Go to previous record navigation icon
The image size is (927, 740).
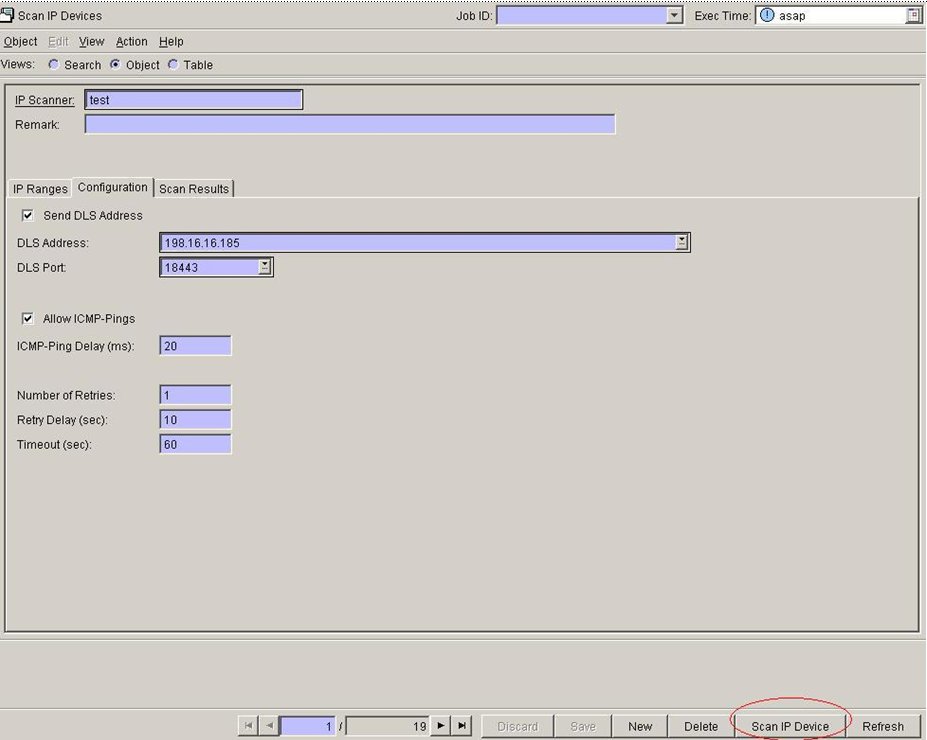(269, 725)
